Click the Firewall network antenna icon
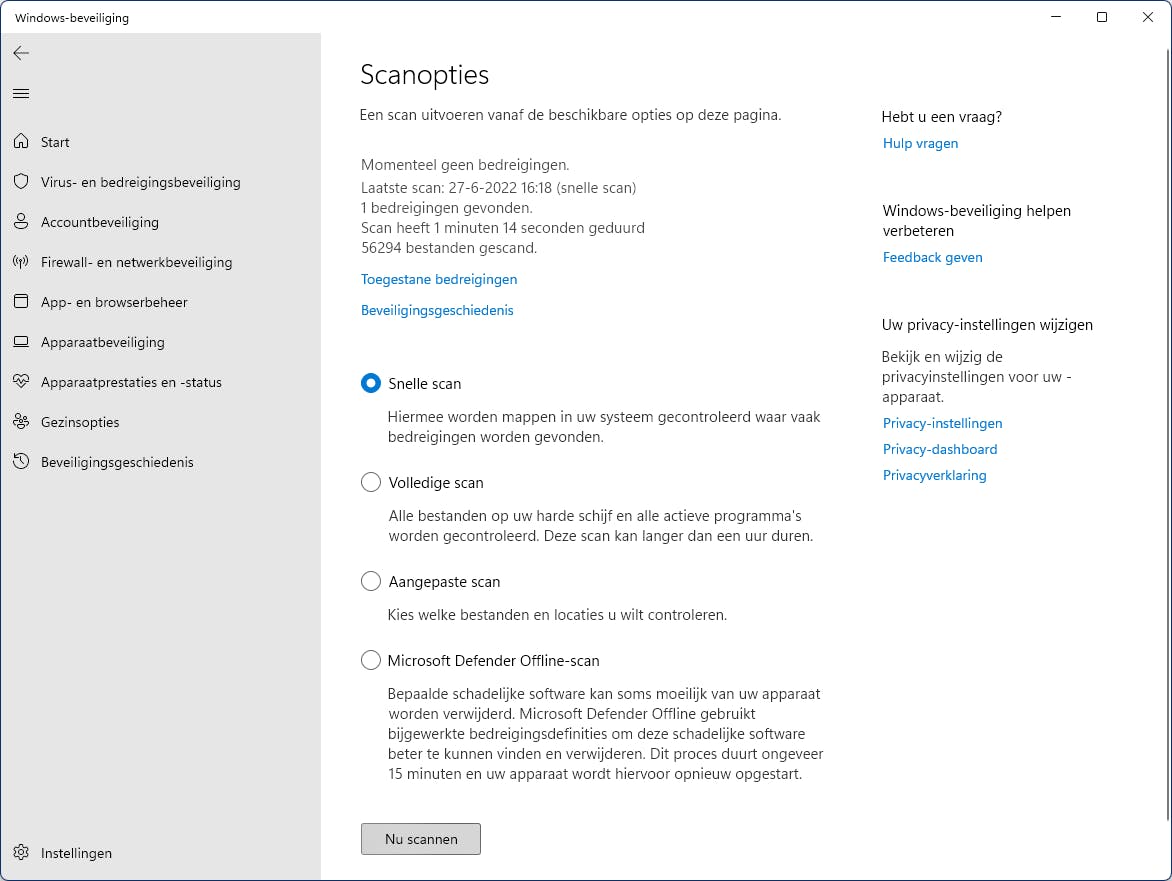 coord(21,262)
